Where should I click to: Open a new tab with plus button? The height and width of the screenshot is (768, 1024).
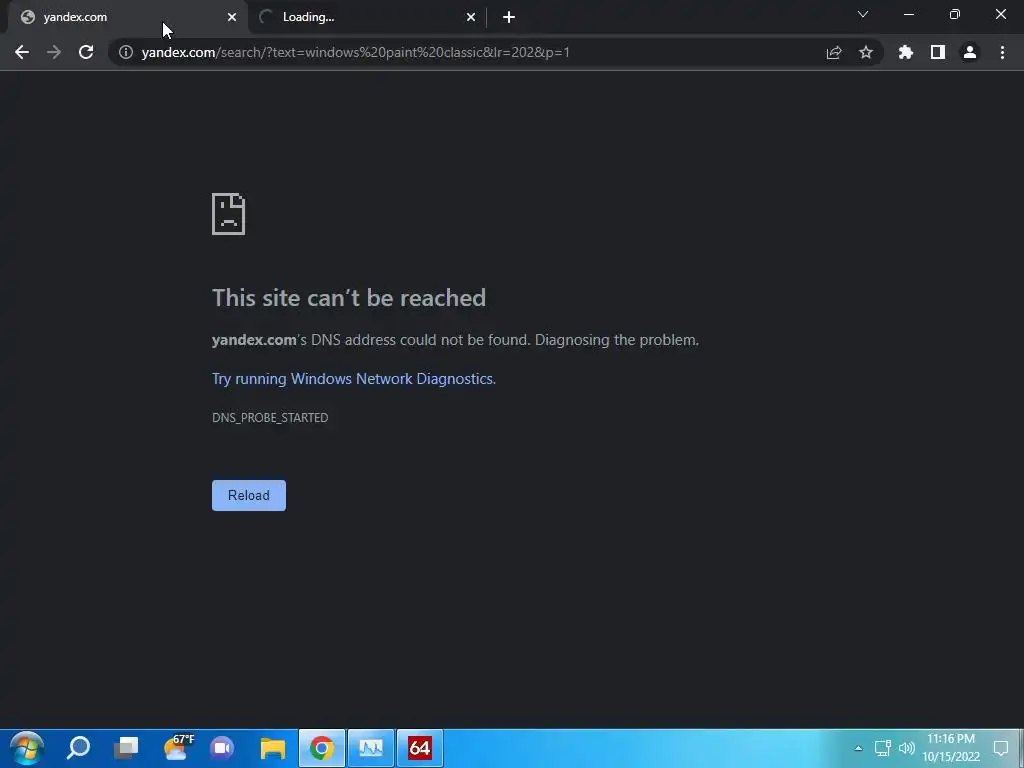(x=509, y=17)
